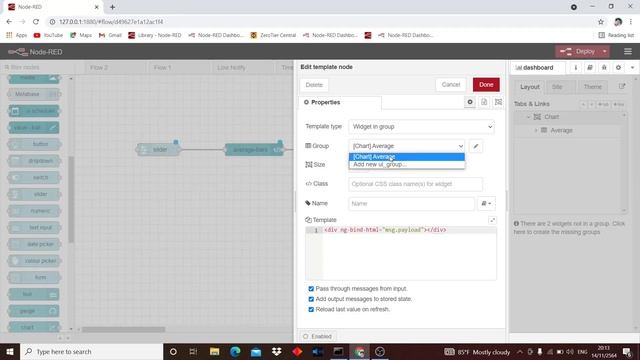Open the Node-RED hamburger menu
The height and width of the screenshot is (360, 640).
(627, 51)
